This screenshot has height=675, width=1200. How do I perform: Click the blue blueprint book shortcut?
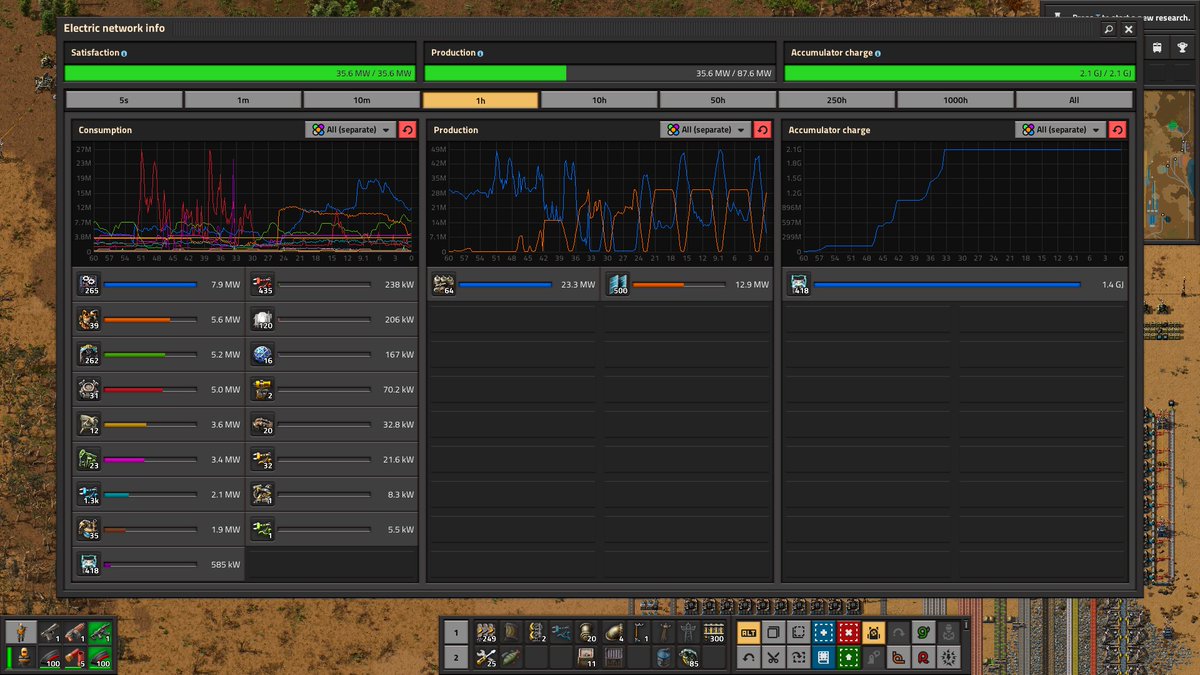[823, 657]
